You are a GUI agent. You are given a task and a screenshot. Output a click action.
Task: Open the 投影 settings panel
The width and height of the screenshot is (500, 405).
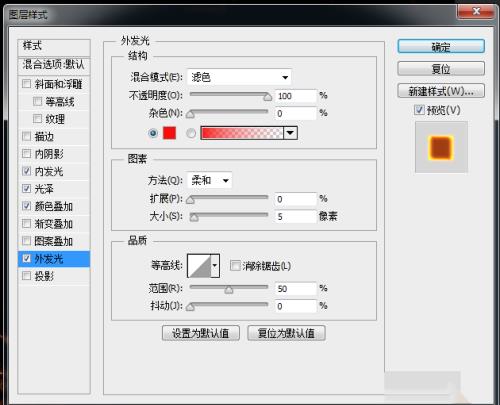(x=44, y=276)
